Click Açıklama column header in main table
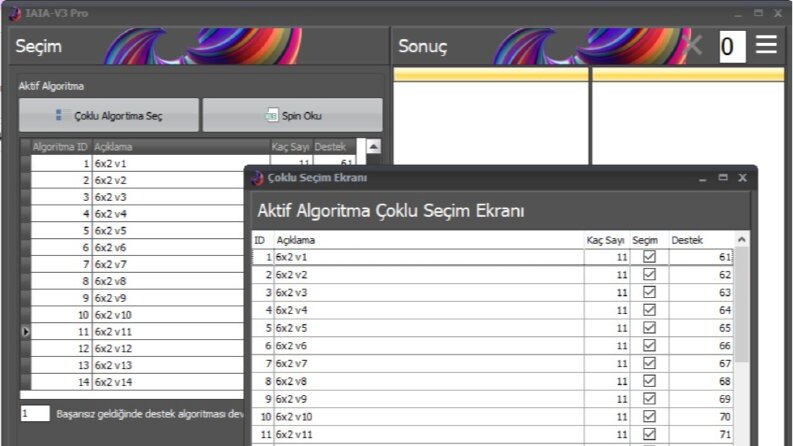The width and height of the screenshot is (793, 446). (181, 147)
